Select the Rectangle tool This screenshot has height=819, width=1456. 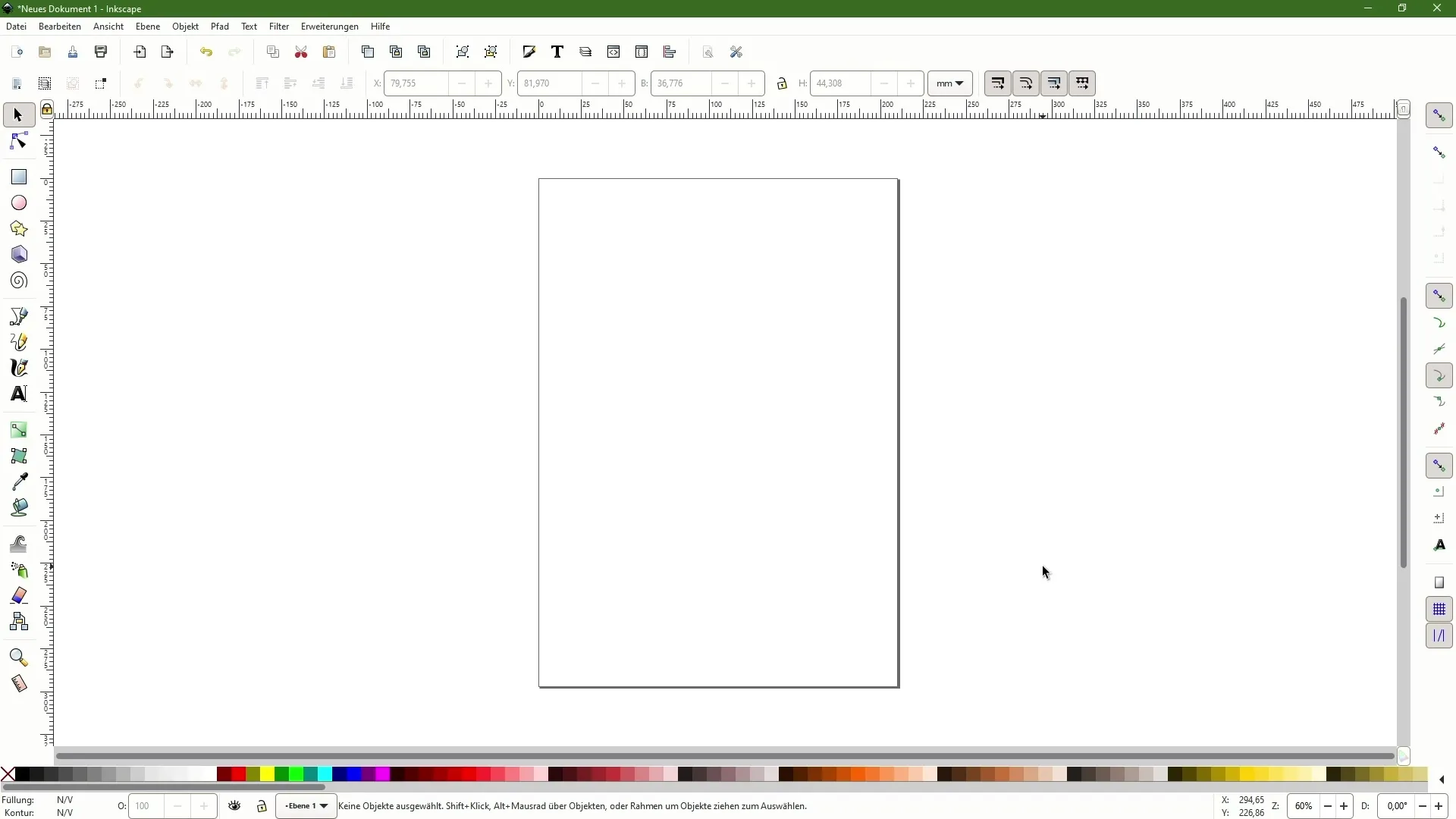pyautogui.click(x=18, y=177)
